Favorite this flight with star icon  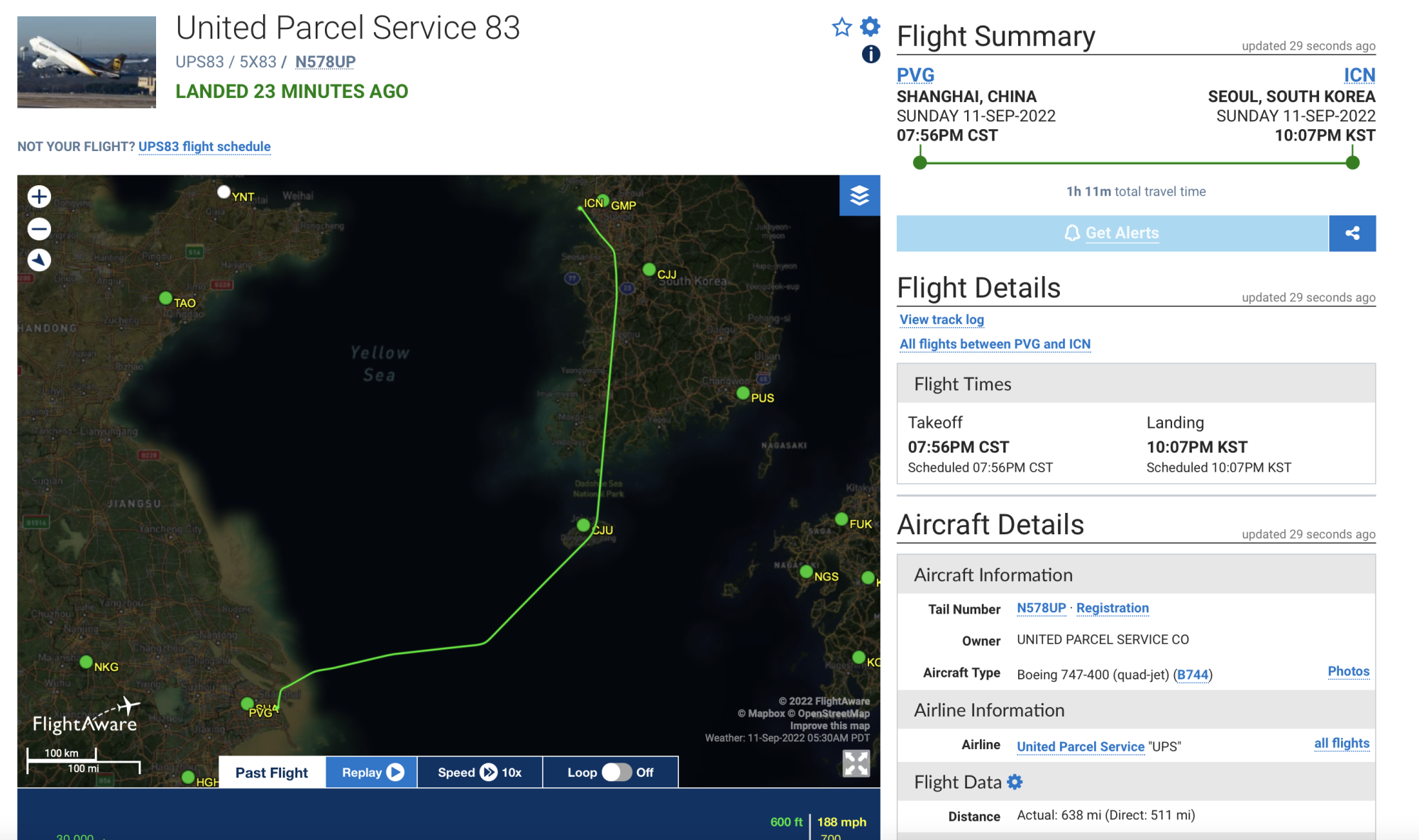[841, 27]
